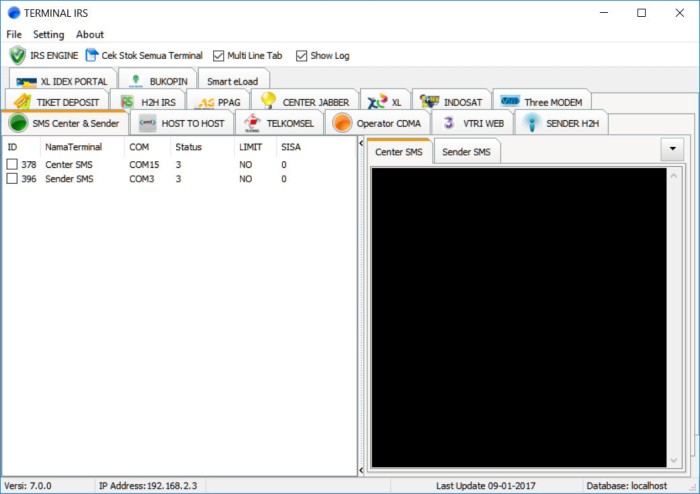Screen dimensions: 700x494
Task: Open the Setting menu
Action: click(48, 34)
